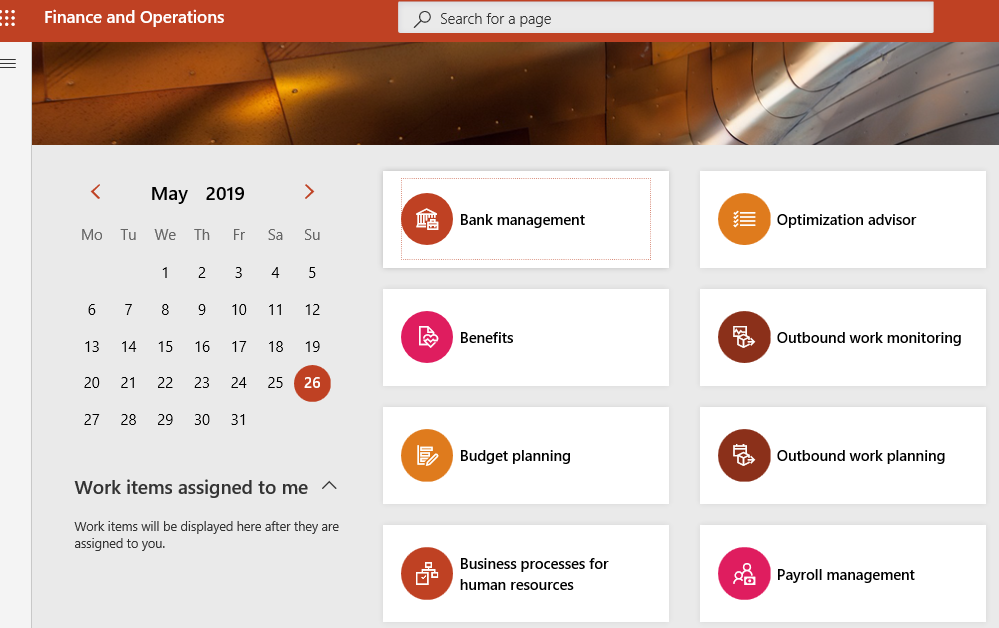Screen dimensions: 999x628
Task: Click Business processes for human resources icon
Action: point(427,574)
